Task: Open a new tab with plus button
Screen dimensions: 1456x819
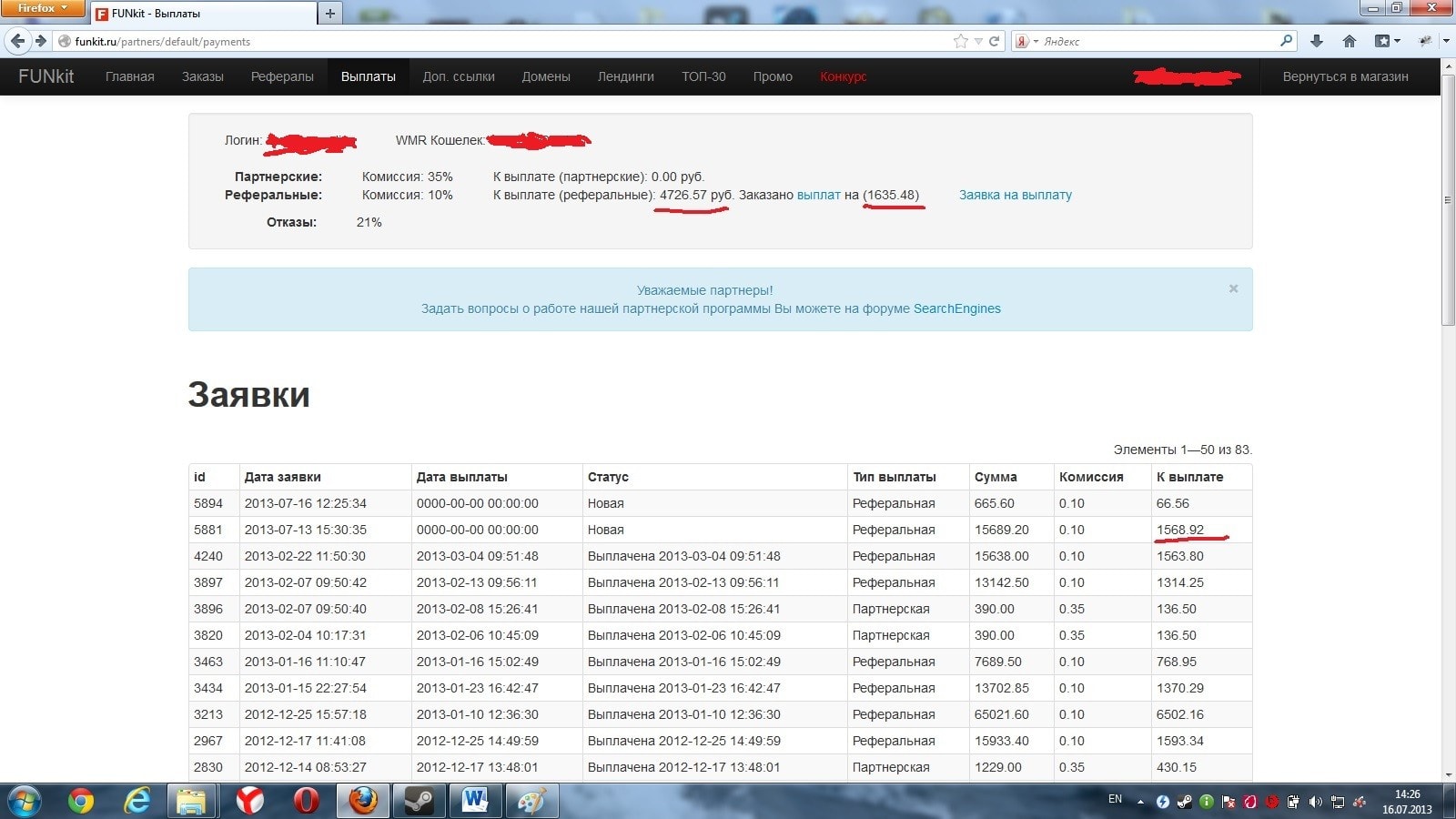Action: pos(330,14)
